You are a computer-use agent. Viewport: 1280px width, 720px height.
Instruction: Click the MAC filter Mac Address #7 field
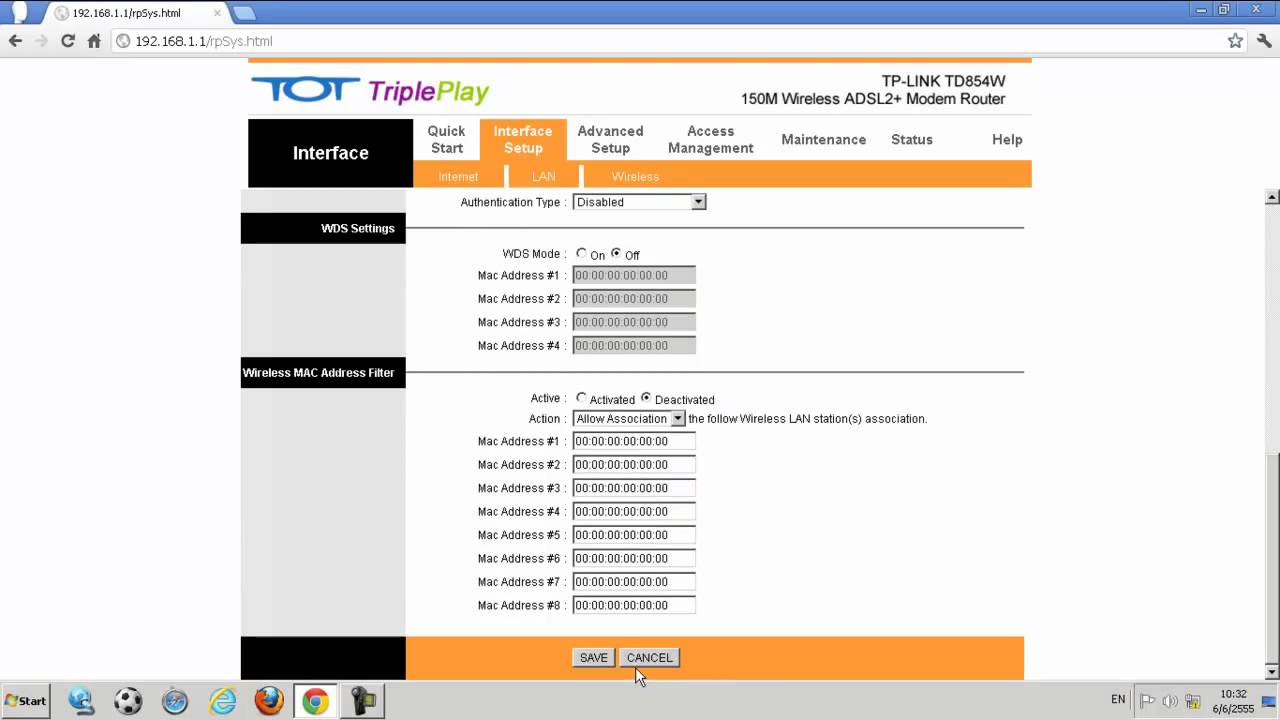634,582
